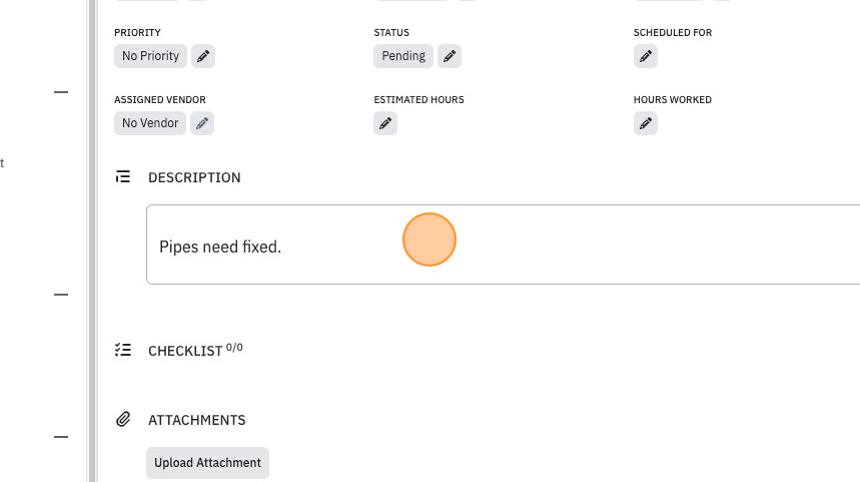
Task: Edit priority with the pencil icon
Action: [x=203, y=56]
